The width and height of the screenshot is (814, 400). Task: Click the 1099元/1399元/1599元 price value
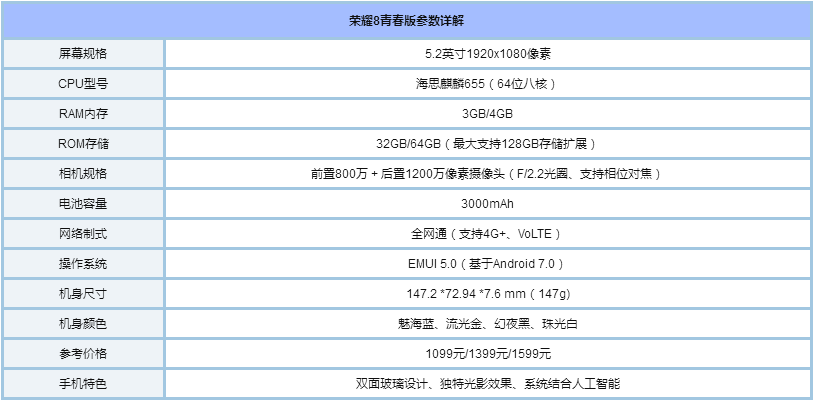click(x=488, y=354)
